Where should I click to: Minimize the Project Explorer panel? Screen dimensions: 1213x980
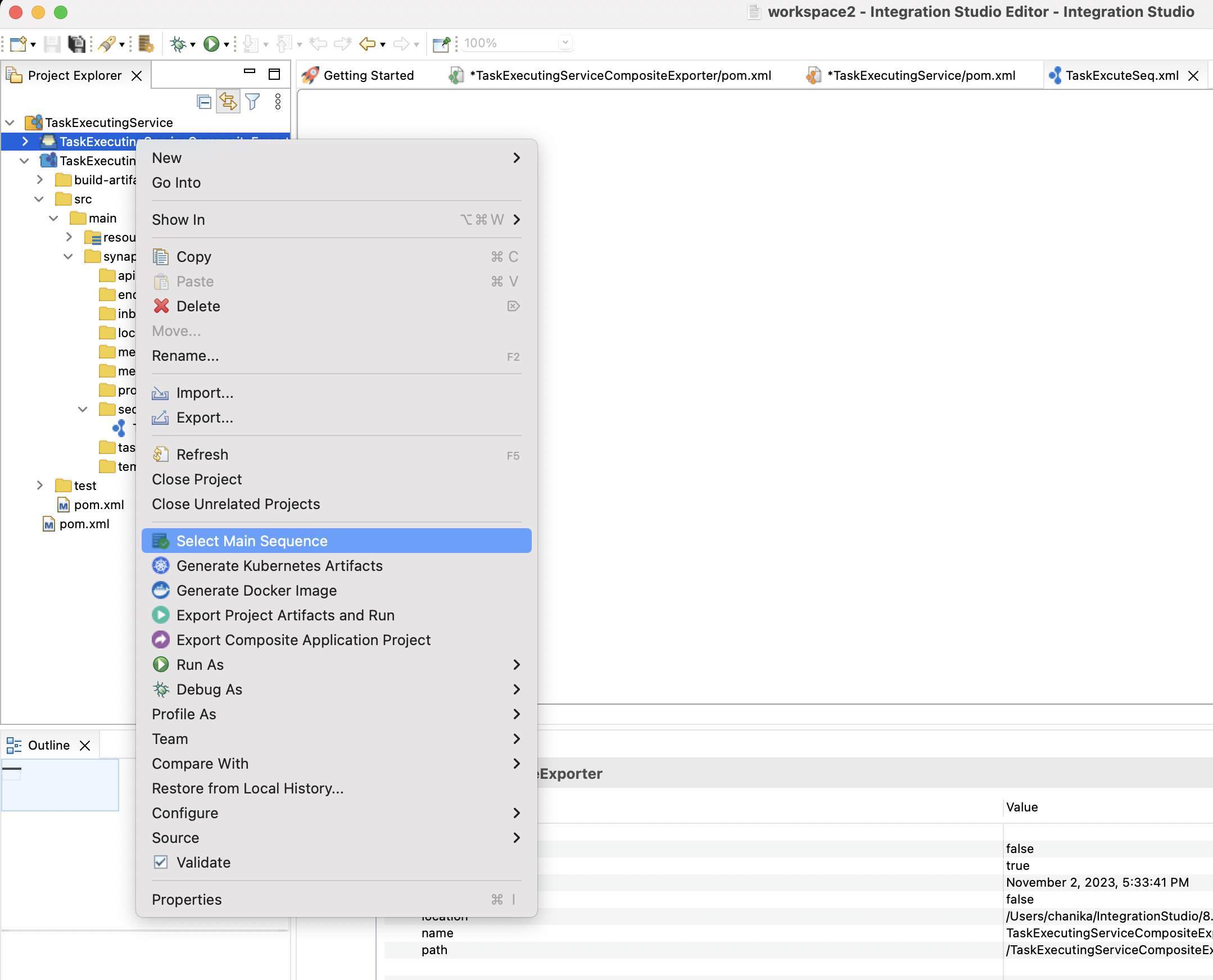(250, 72)
